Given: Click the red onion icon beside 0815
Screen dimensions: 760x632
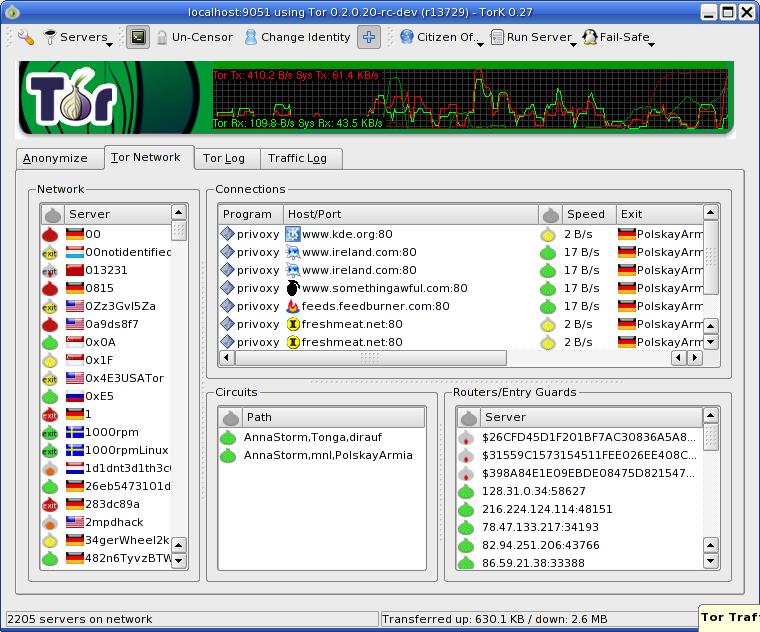Looking at the screenshot, I should coord(50,288).
